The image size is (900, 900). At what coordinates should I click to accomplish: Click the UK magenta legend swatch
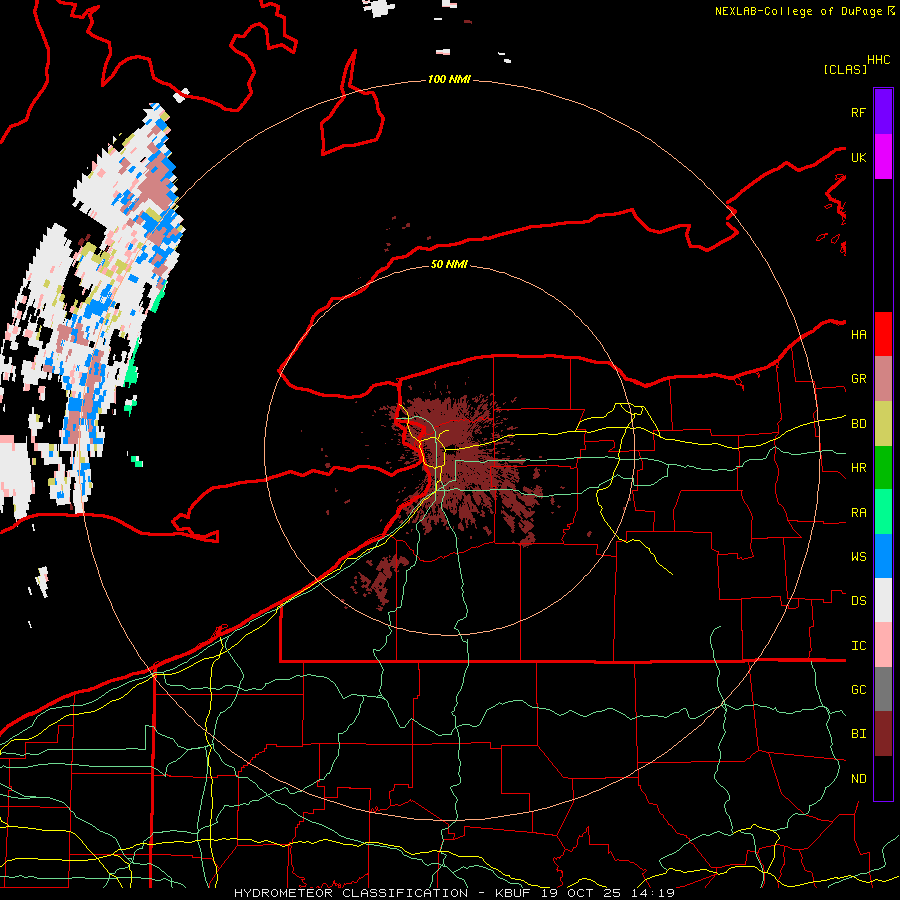point(883,157)
